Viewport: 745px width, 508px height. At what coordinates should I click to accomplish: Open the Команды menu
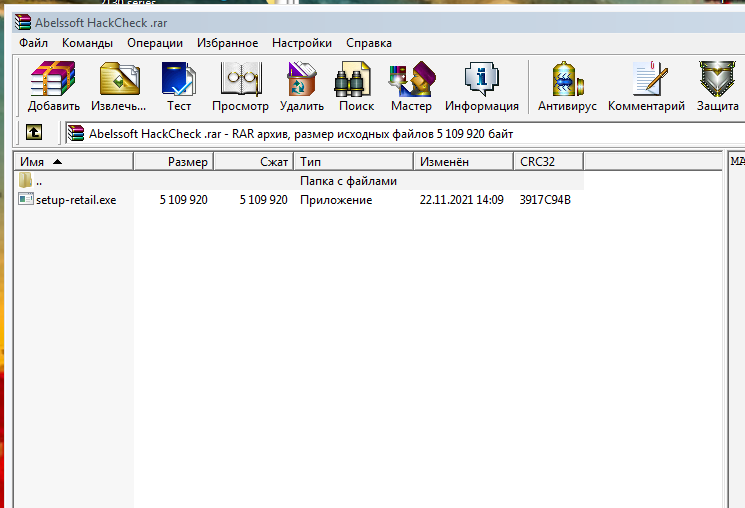pos(87,43)
